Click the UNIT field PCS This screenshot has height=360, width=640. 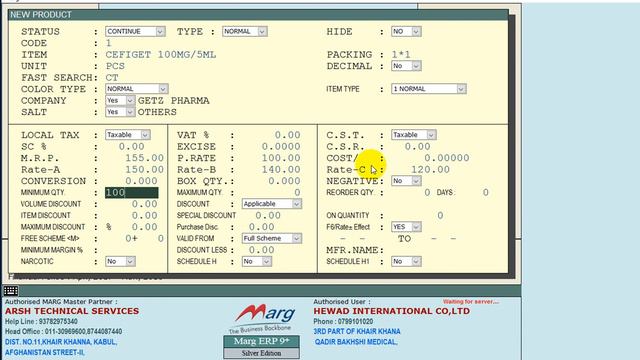(116, 66)
